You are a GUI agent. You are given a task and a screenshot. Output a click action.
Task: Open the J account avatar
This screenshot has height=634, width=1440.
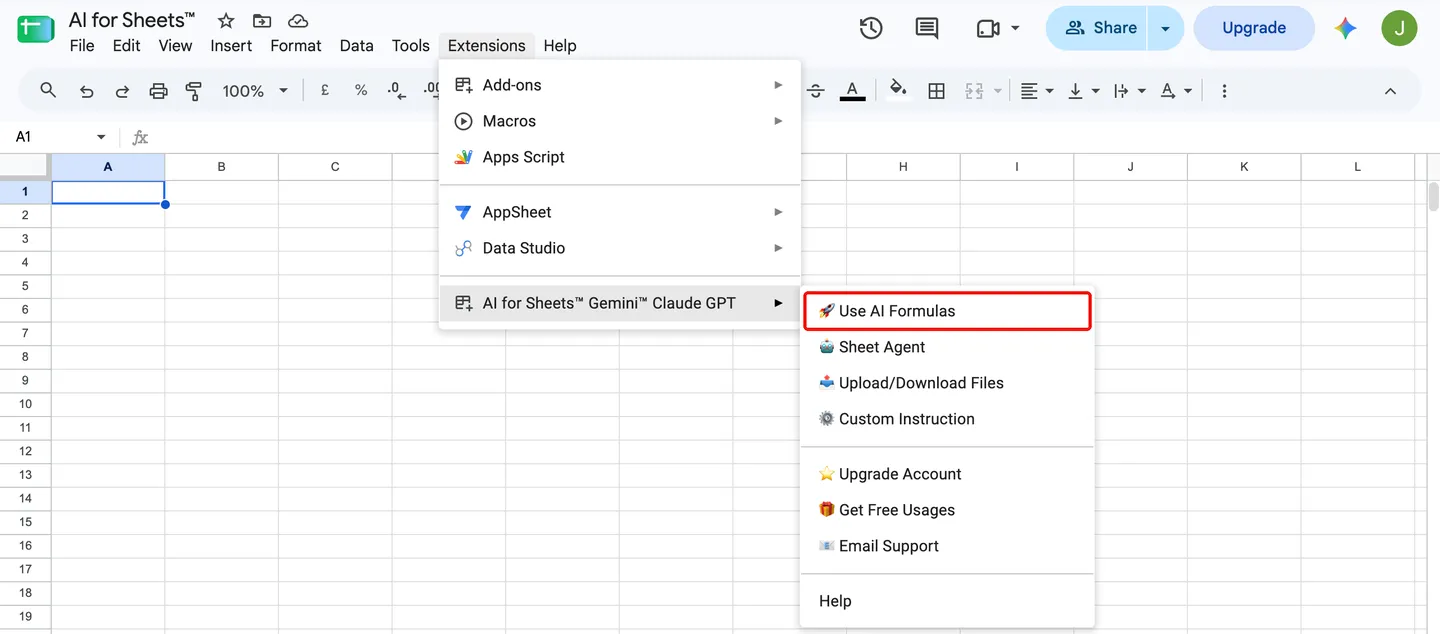1399,28
